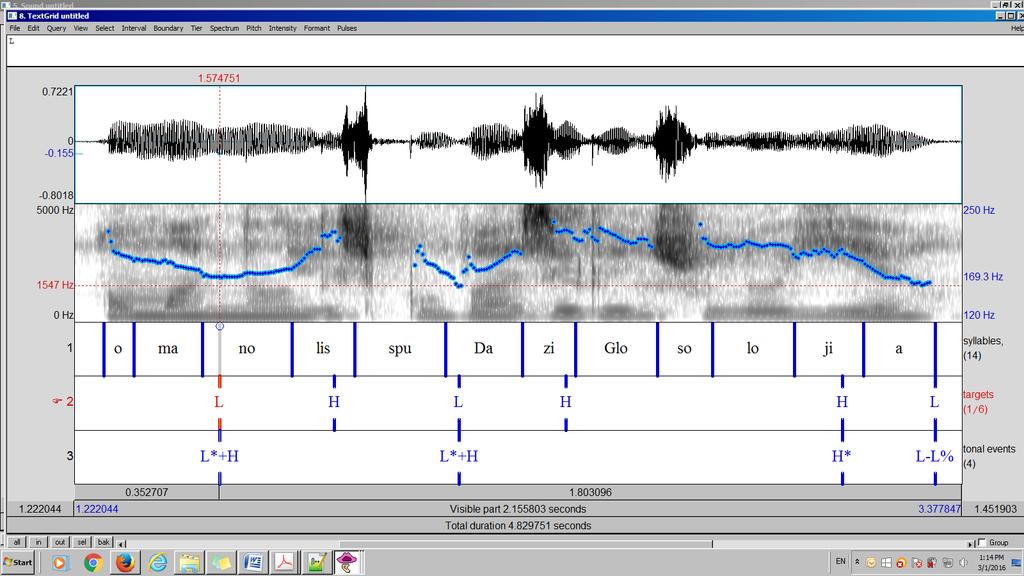Open the Formant menu

pyautogui.click(x=317, y=28)
